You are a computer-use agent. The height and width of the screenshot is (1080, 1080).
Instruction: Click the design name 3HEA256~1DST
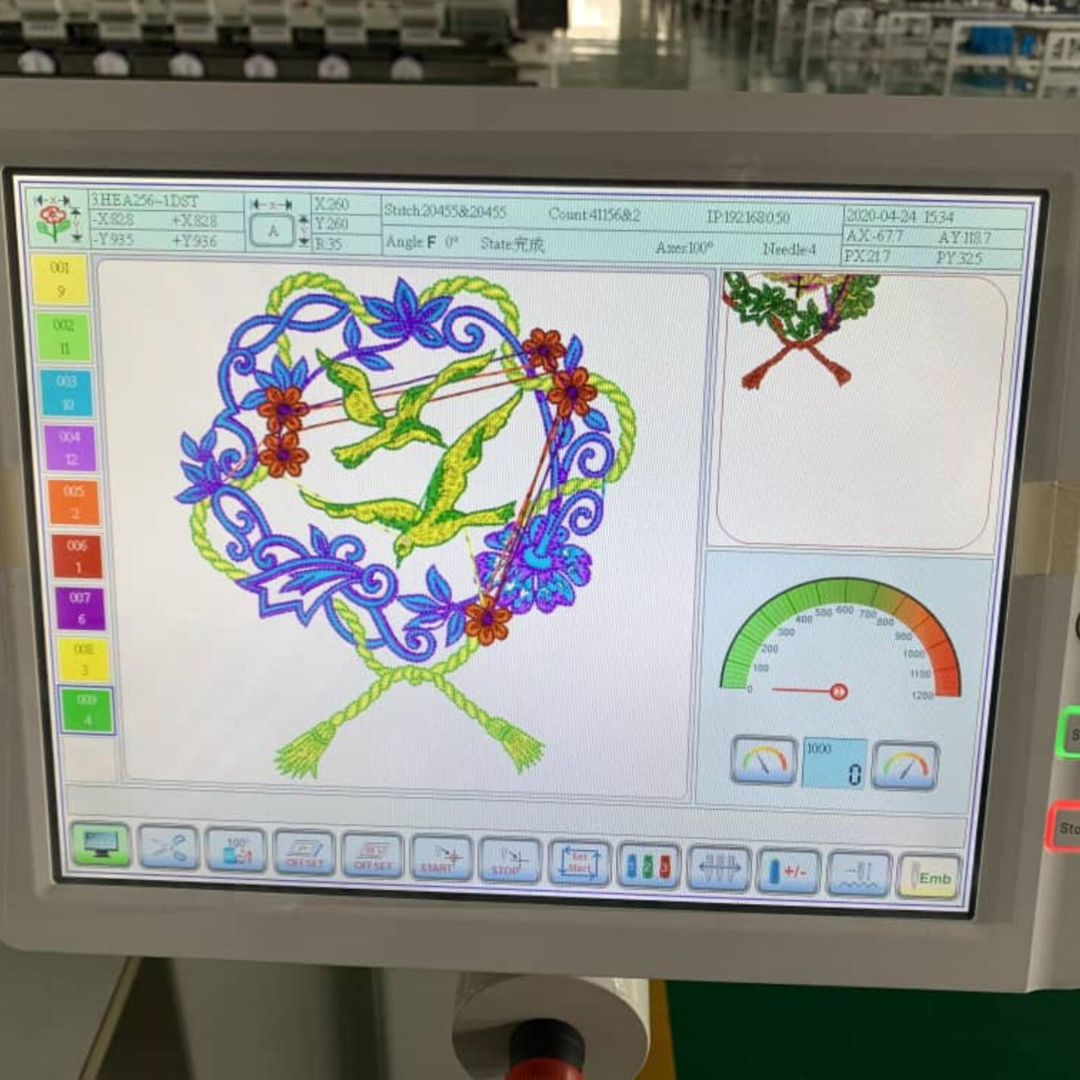point(145,201)
